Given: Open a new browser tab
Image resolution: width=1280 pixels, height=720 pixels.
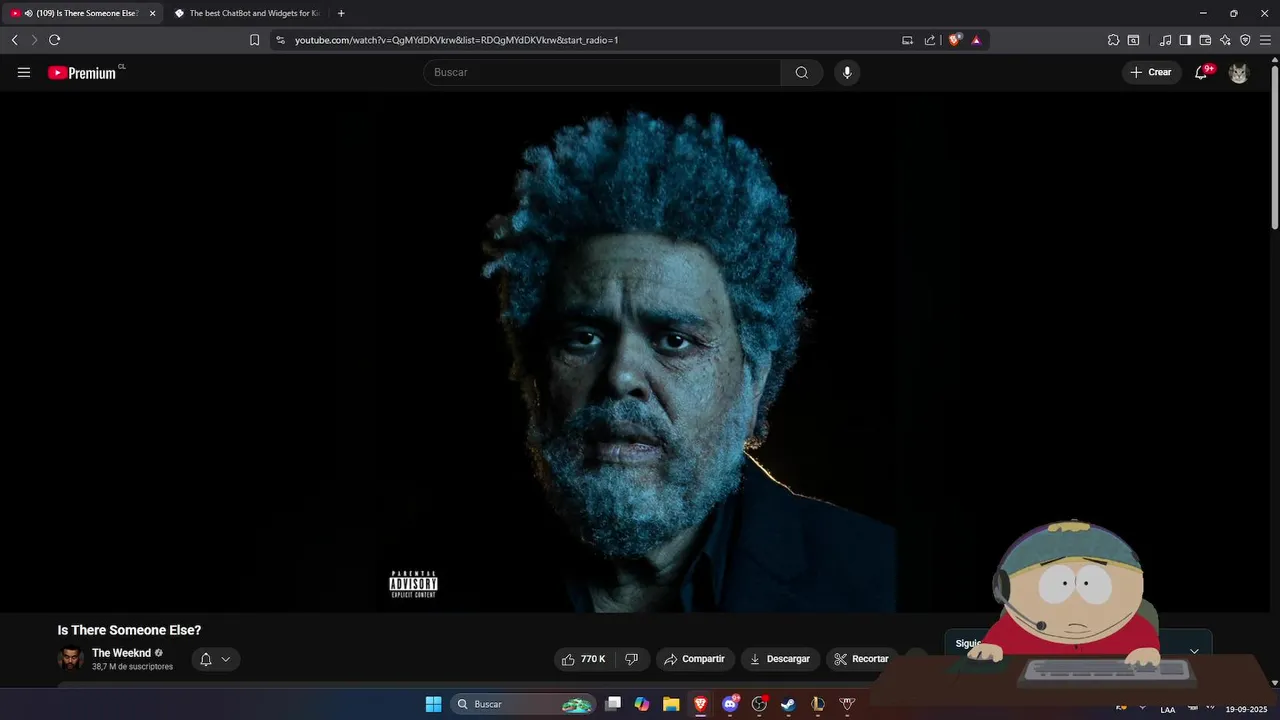Looking at the screenshot, I should pos(341,13).
